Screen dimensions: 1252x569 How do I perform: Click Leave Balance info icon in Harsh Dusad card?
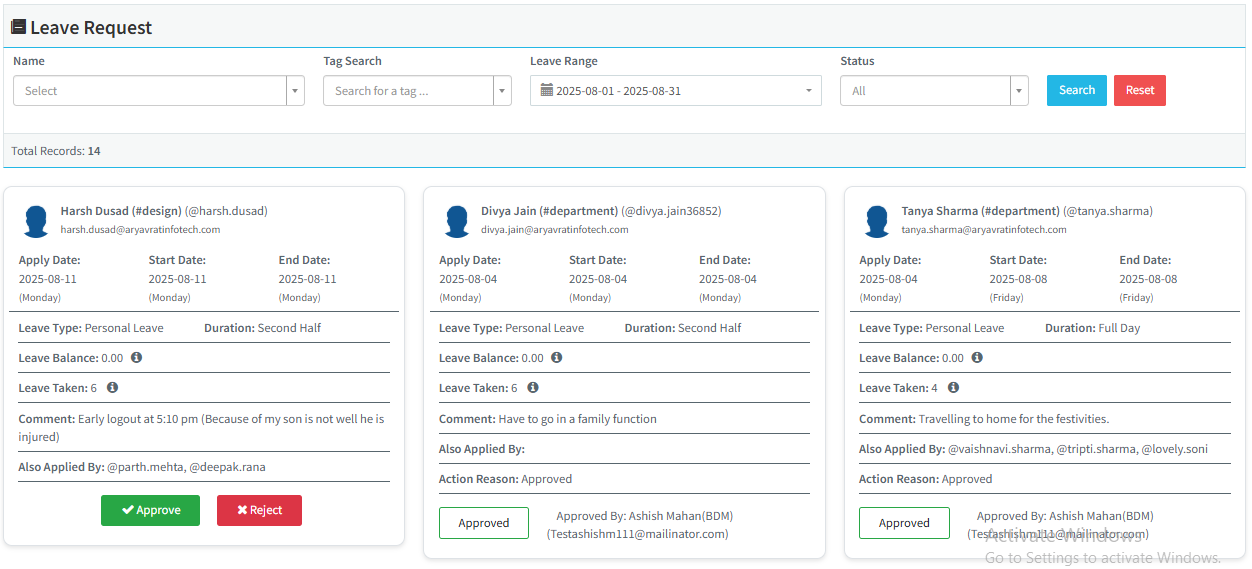coord(136,357)
